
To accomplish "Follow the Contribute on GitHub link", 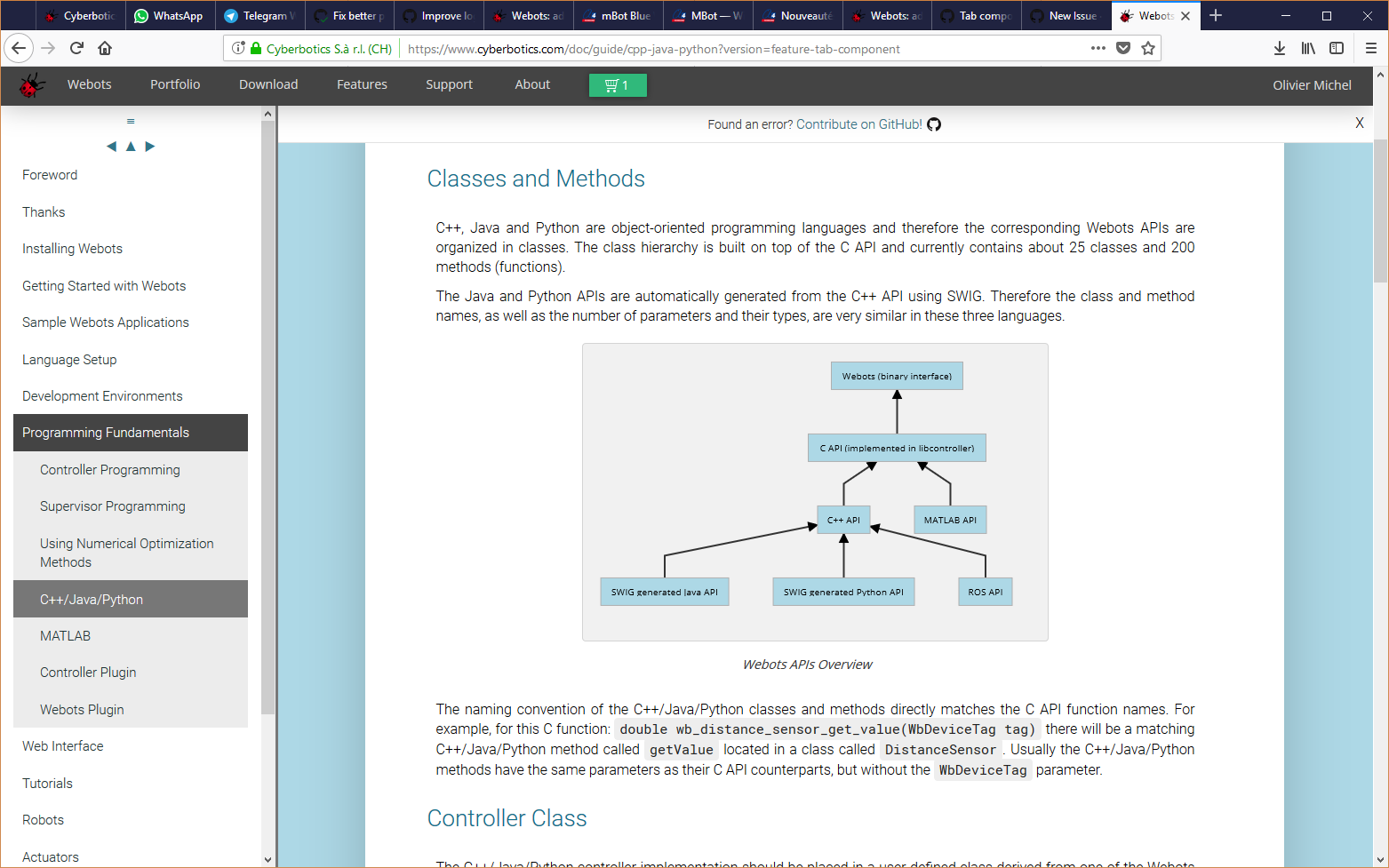I will (858, 123).
